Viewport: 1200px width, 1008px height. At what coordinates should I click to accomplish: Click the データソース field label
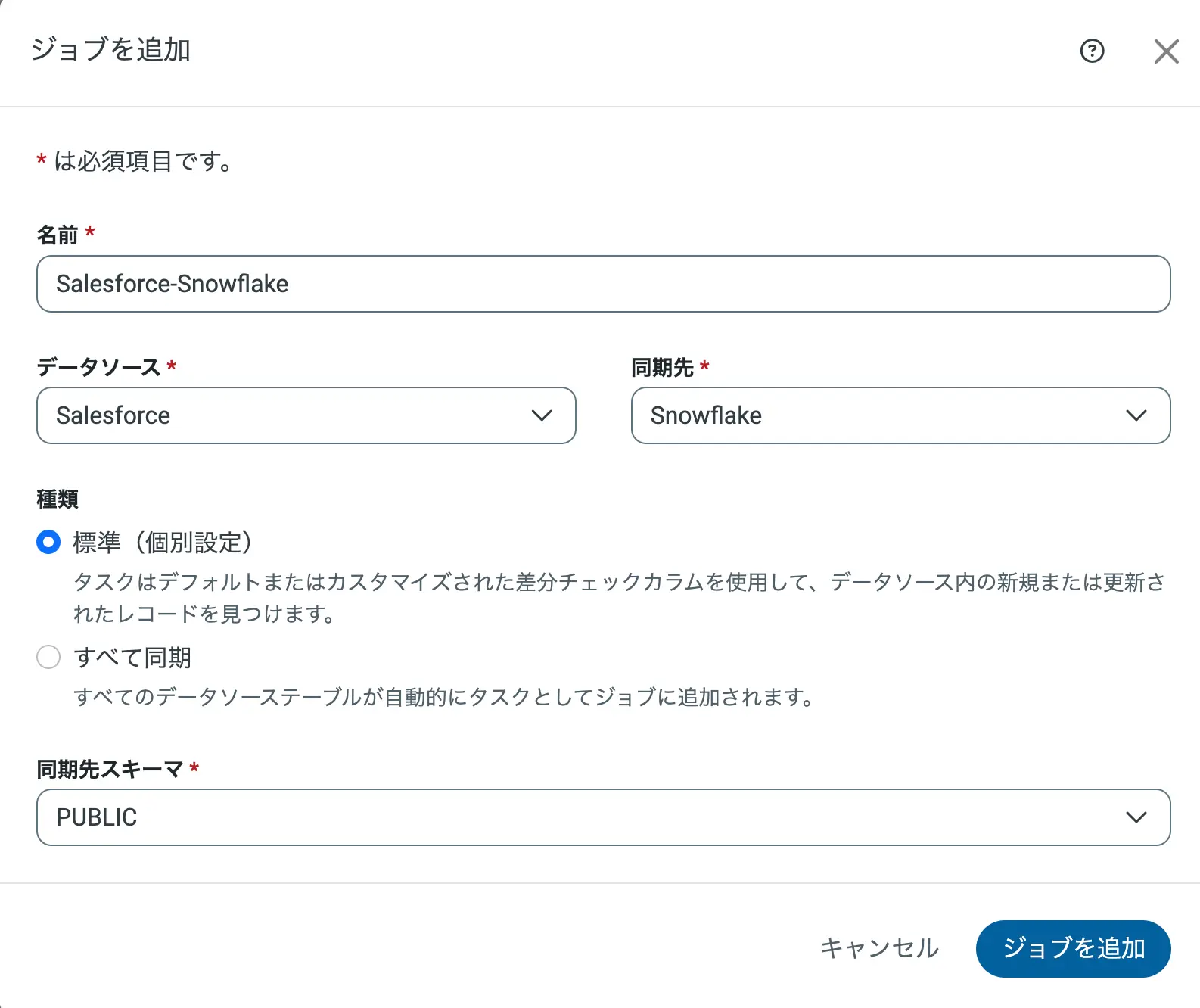click(x=98, y=368)
